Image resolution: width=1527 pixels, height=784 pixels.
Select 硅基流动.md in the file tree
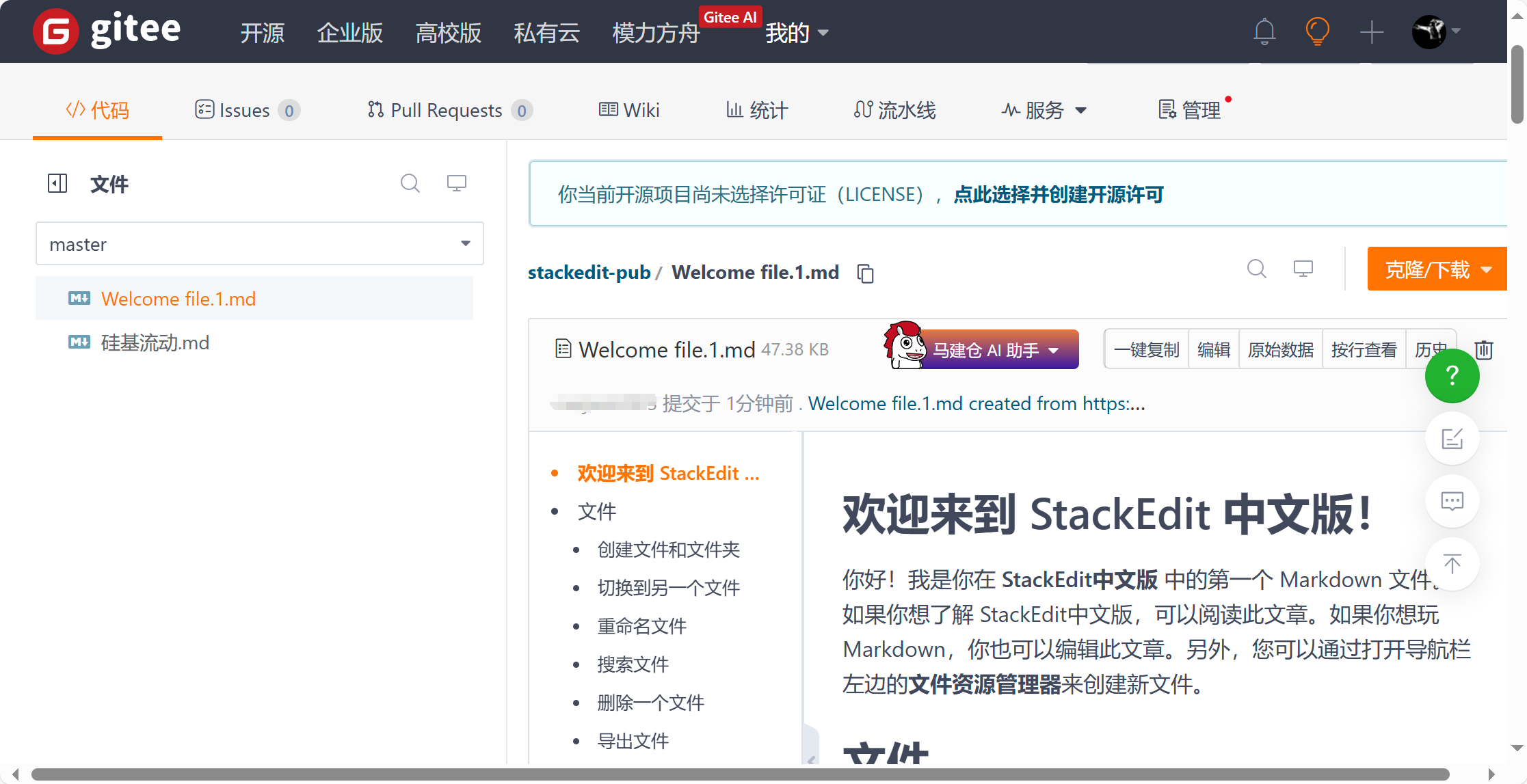coord(155,342)
